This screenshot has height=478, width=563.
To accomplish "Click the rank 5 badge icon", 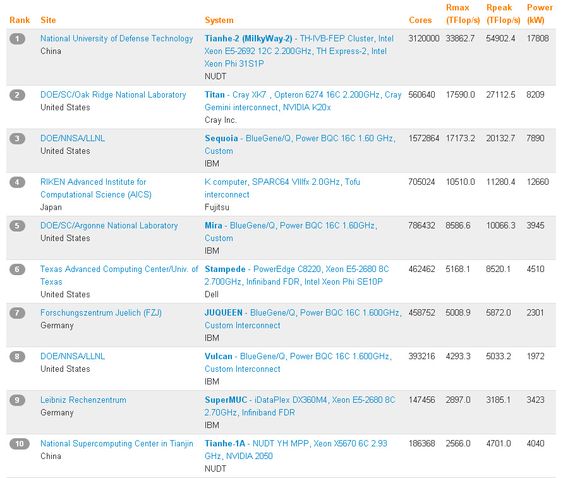I will (17, 226).
